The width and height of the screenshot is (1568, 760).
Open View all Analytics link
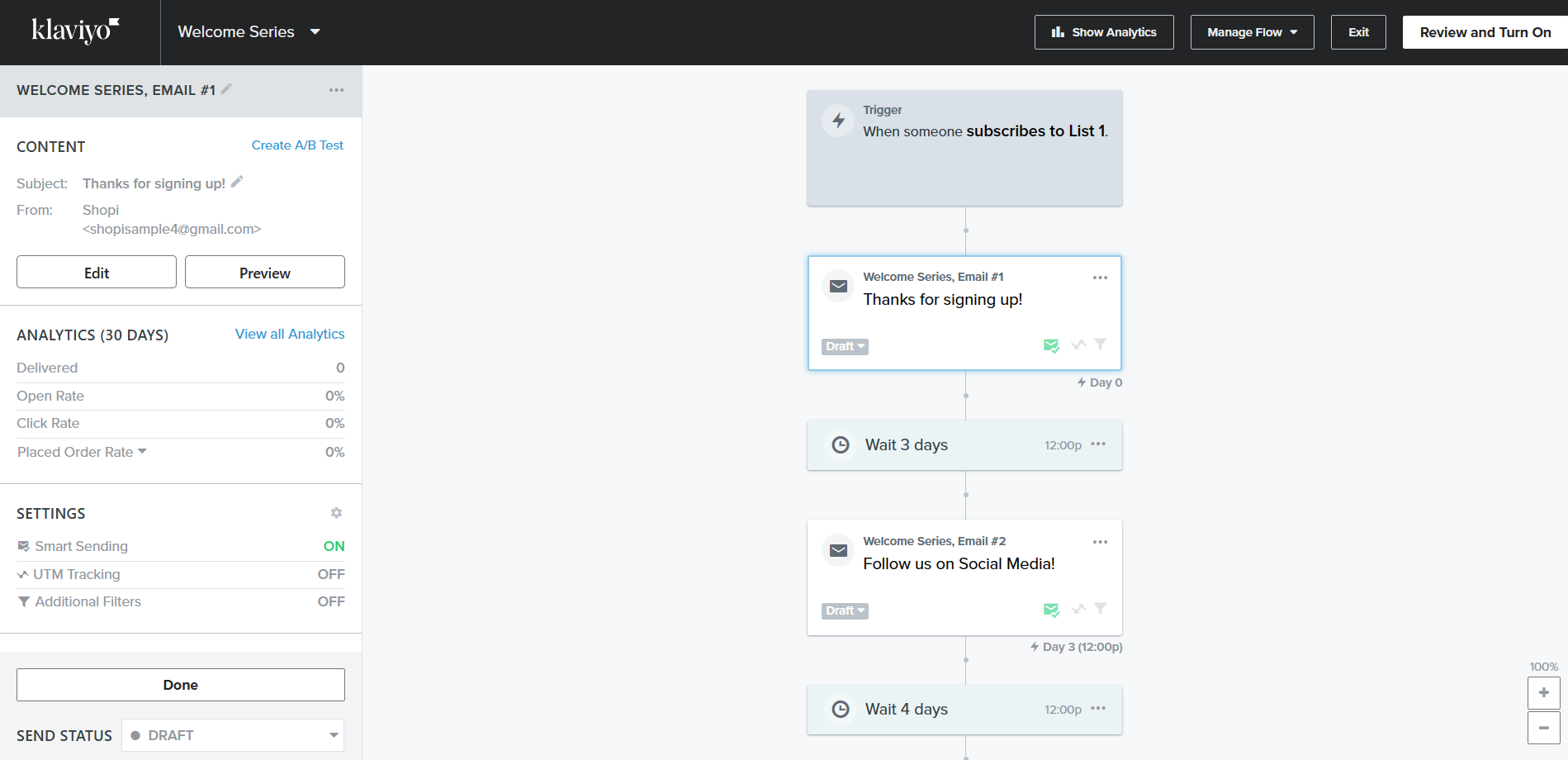pos(290,334)
